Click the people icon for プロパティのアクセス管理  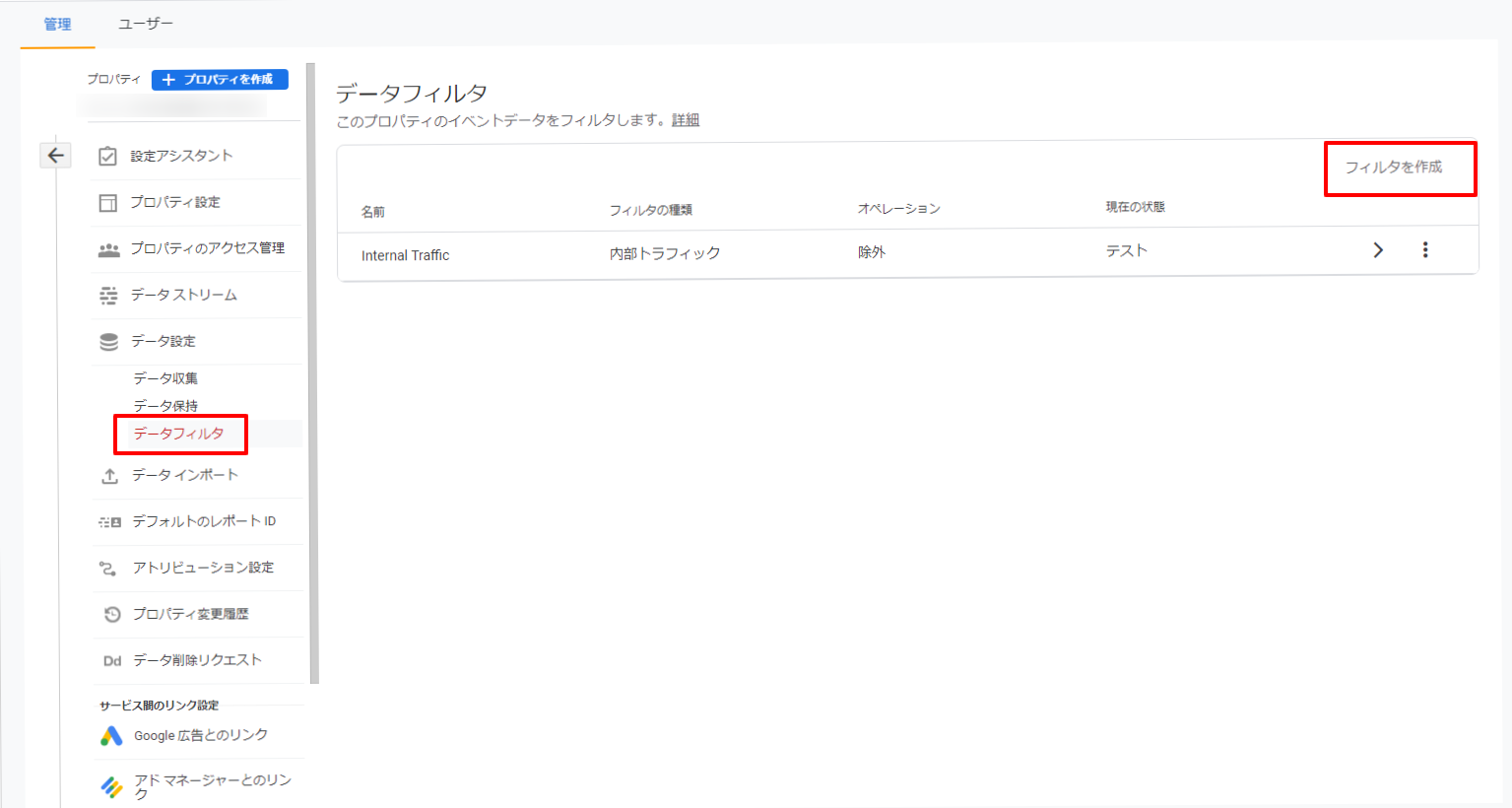click(x=108, y=249)
